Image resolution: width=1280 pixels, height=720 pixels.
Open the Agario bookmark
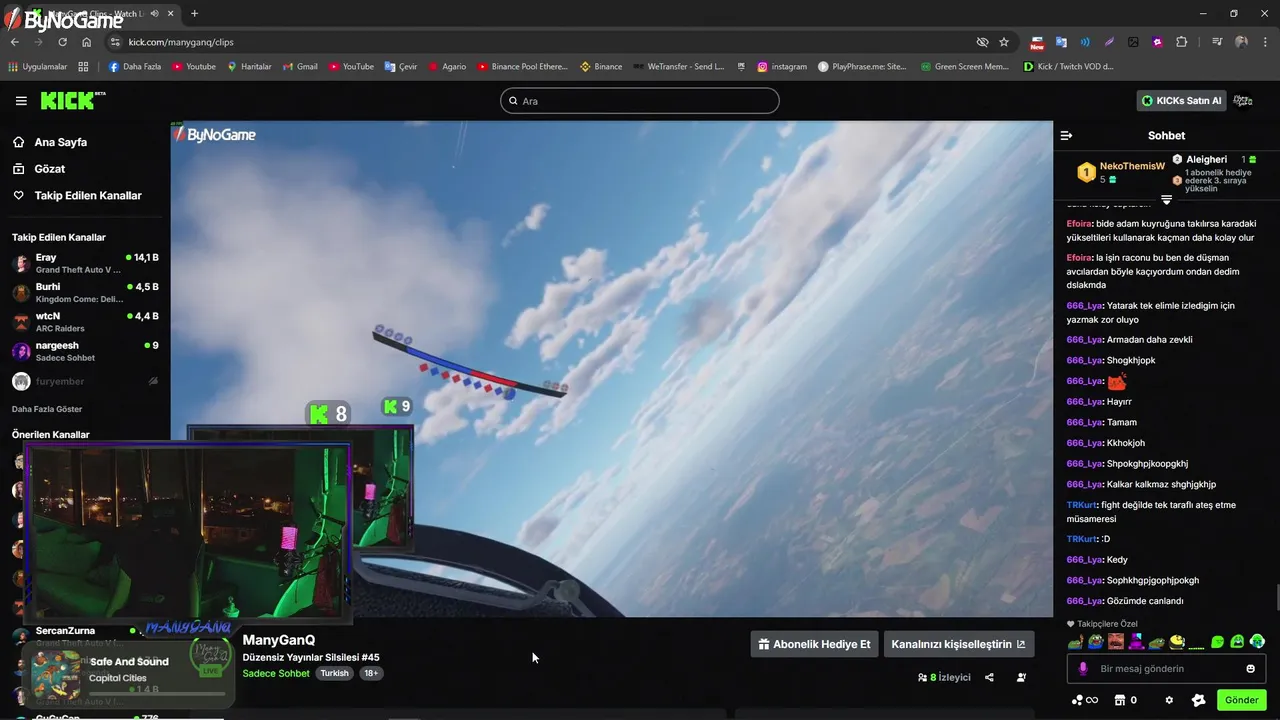[447, 67]
